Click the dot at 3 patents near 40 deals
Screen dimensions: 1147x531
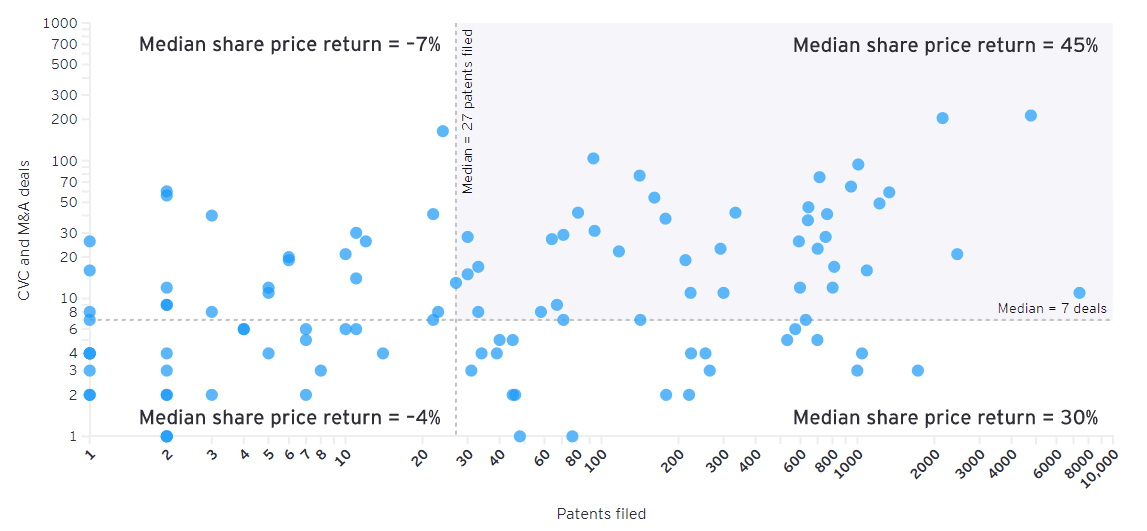pos(211,215)
